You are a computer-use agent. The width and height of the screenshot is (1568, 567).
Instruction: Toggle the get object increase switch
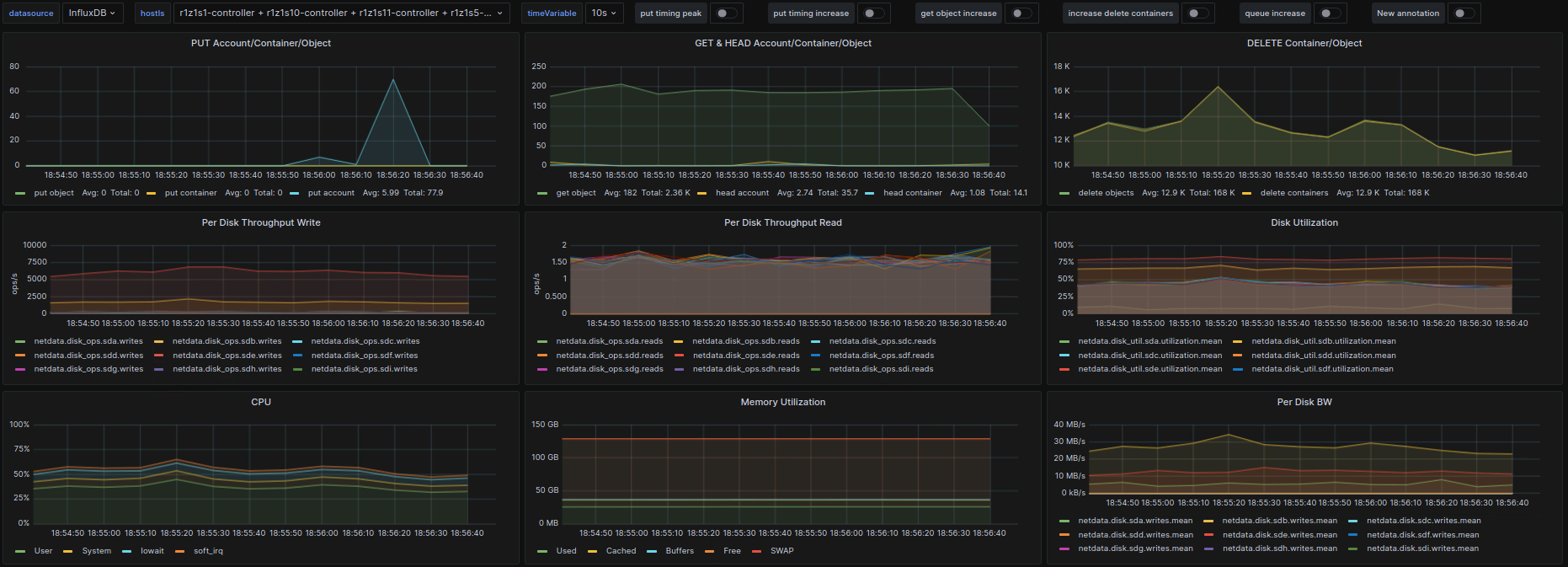tap(1021, 13)
